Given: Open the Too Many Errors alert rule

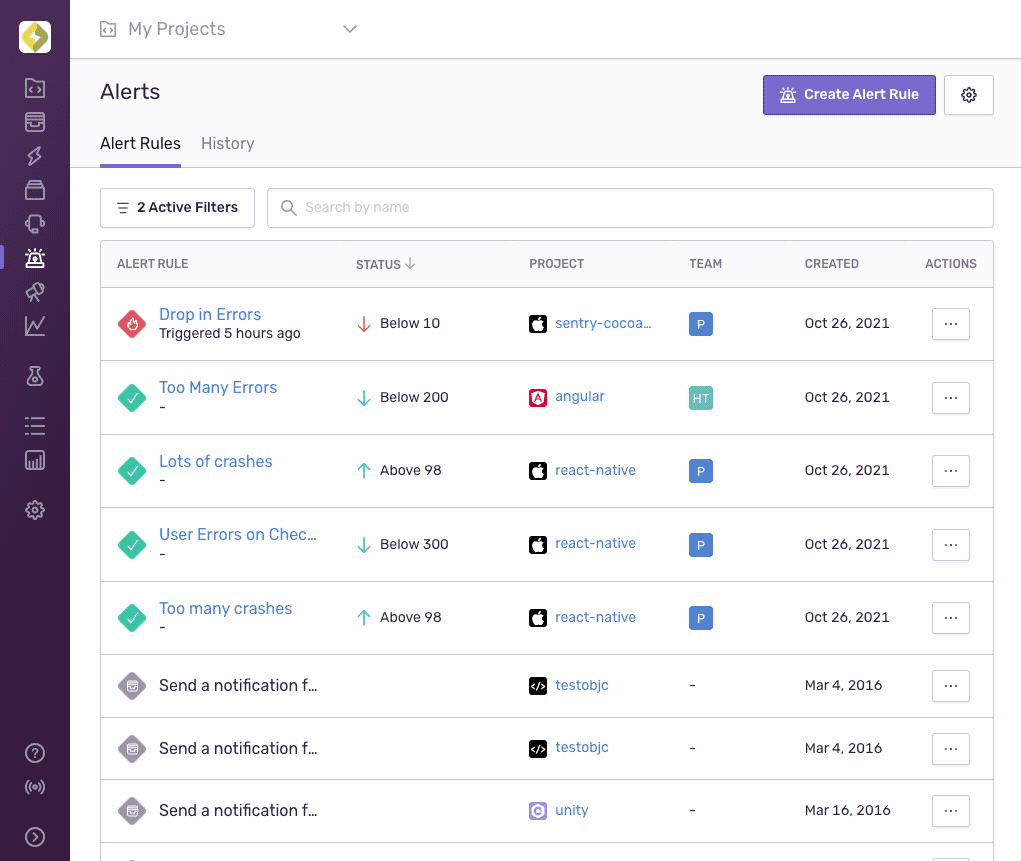Looking at the screenshot, I should tap(218, 388).
